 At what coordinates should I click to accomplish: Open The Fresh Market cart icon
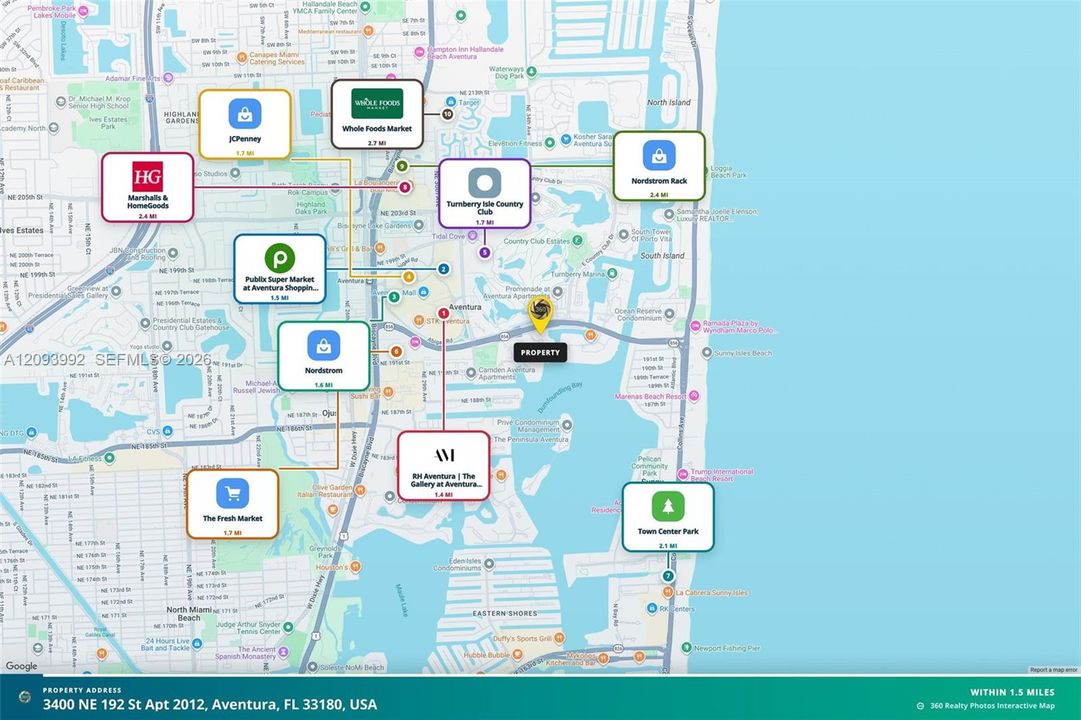point(232,493)
